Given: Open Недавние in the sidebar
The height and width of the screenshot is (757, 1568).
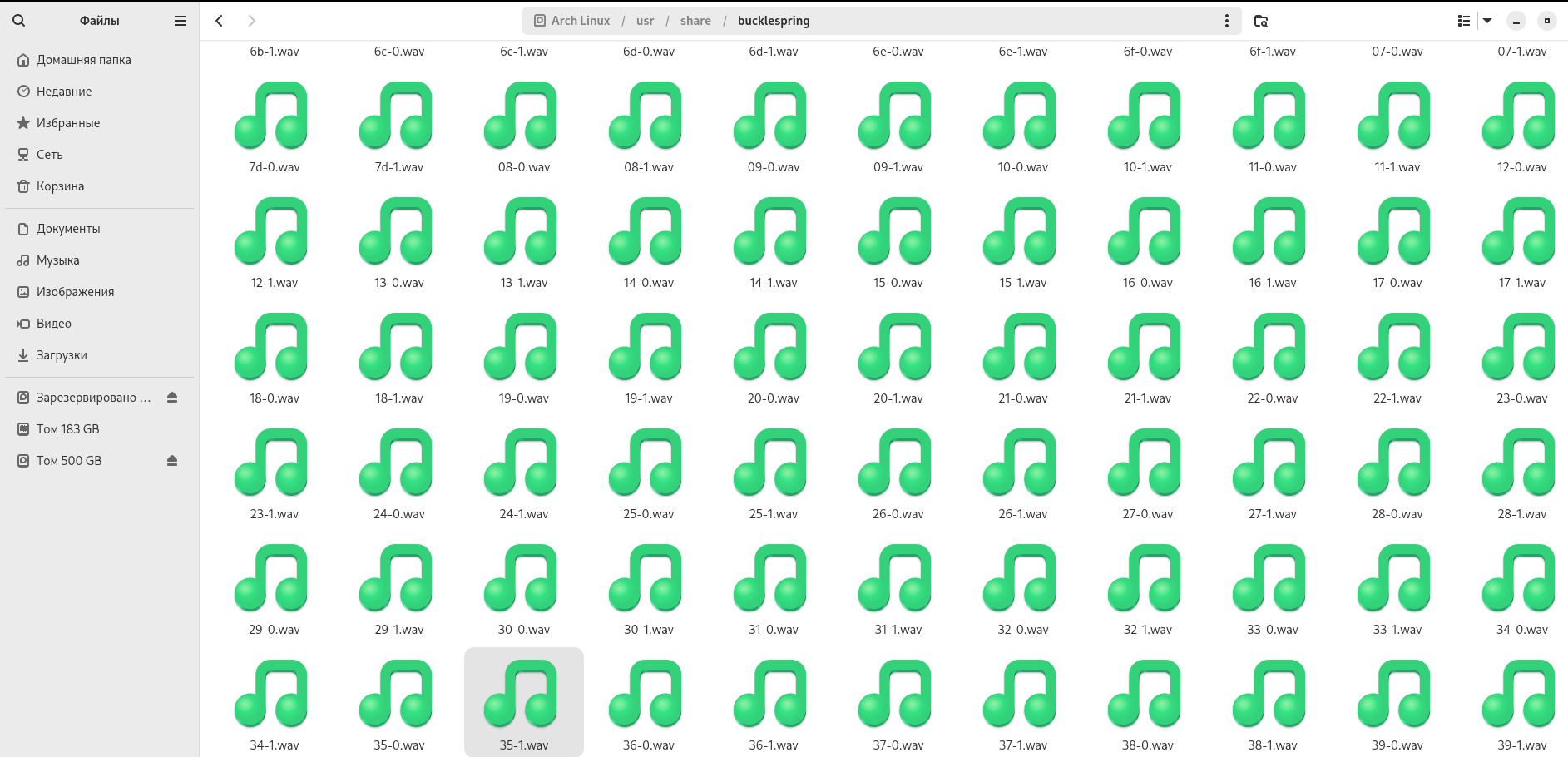Looking at the screenshot, I should [x=64, y=92].
